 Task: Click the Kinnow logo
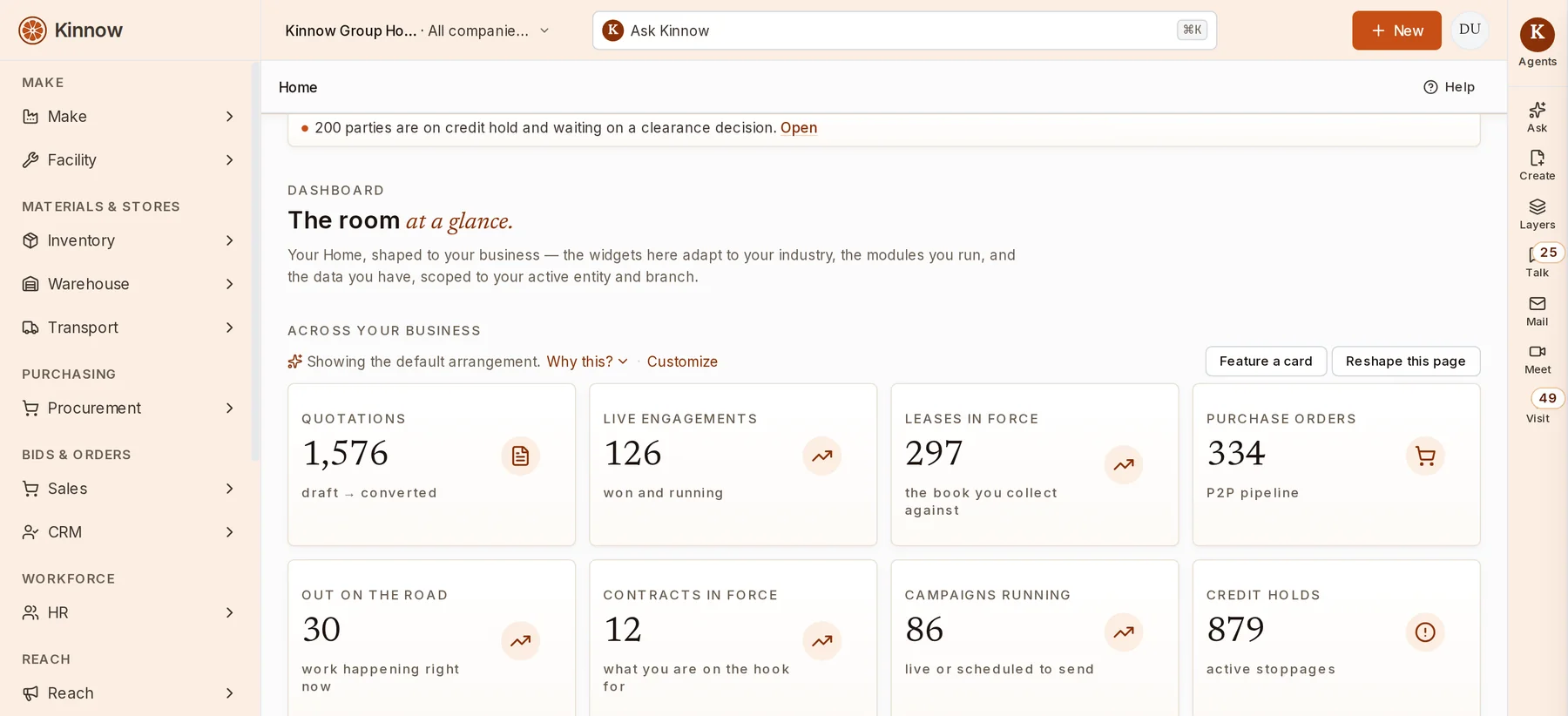tap(71, 30)
